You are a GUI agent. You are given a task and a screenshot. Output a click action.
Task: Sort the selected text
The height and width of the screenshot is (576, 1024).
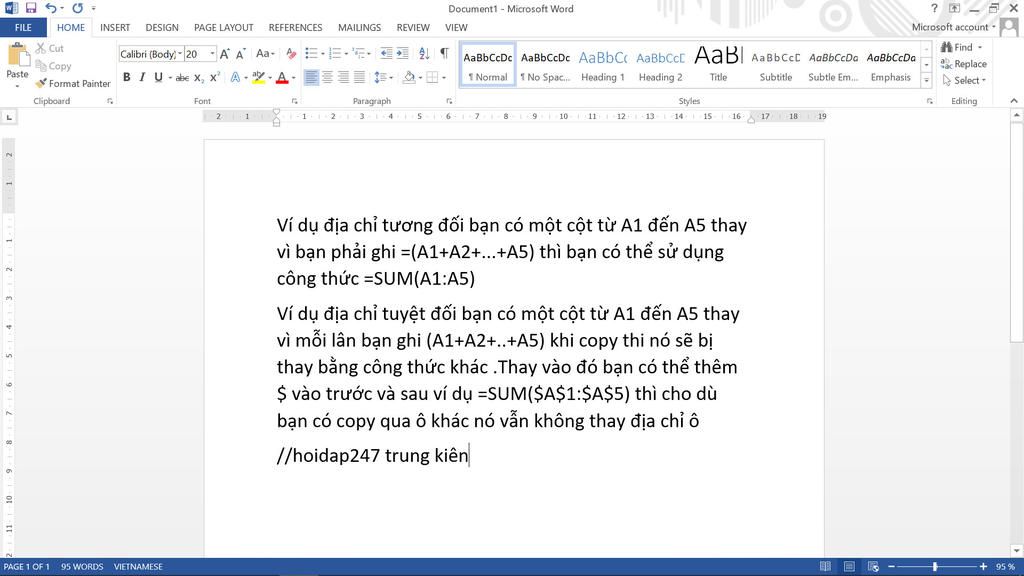point(424,54)
